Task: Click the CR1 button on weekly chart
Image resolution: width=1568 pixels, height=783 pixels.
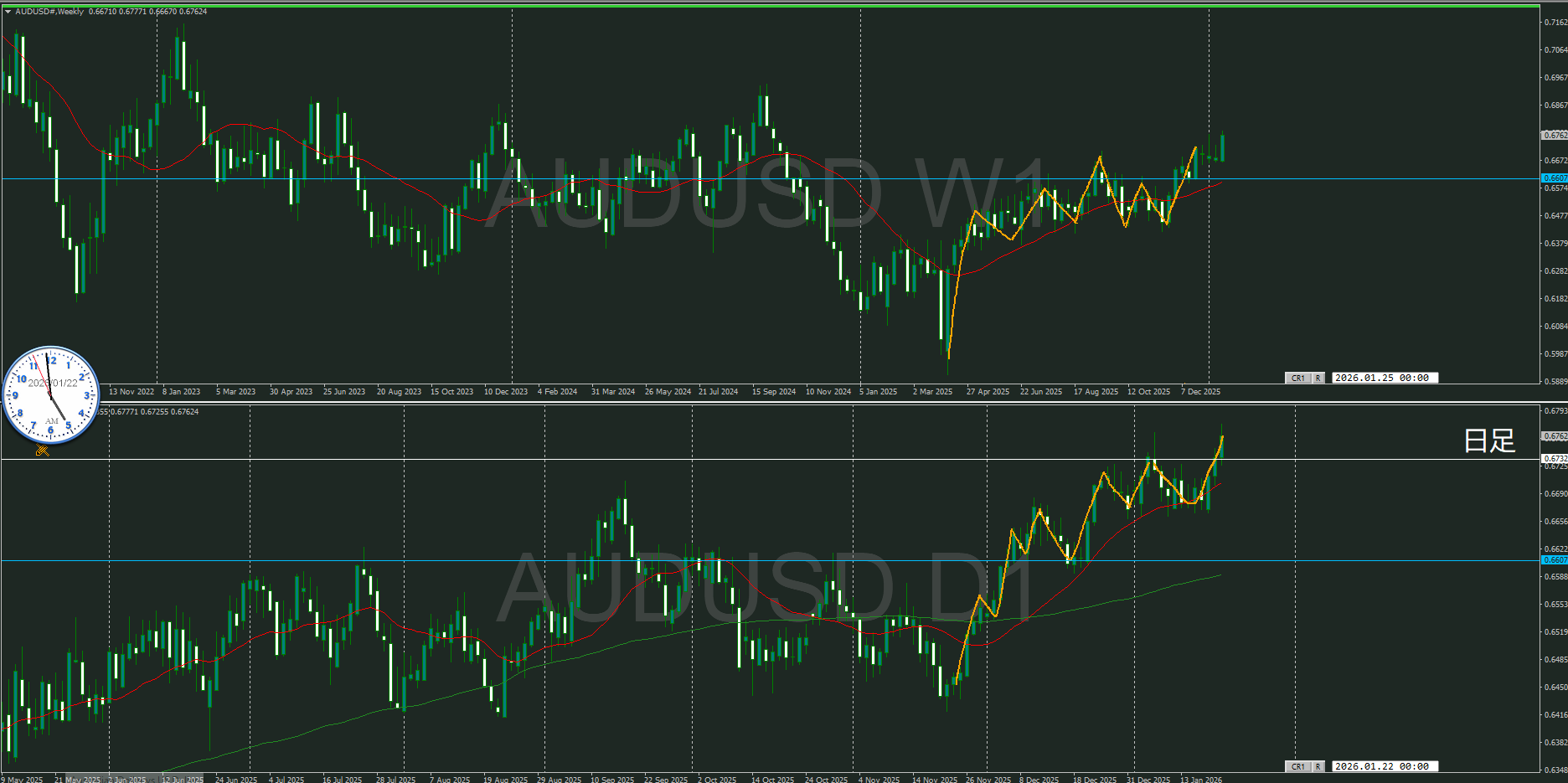Action: tap(1297, 378)
